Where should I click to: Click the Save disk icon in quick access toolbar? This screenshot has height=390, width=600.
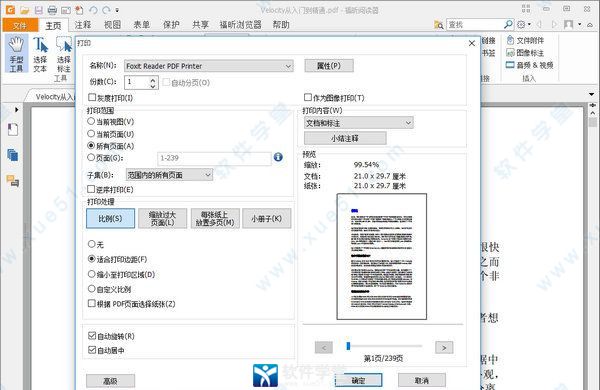[39, 10]
